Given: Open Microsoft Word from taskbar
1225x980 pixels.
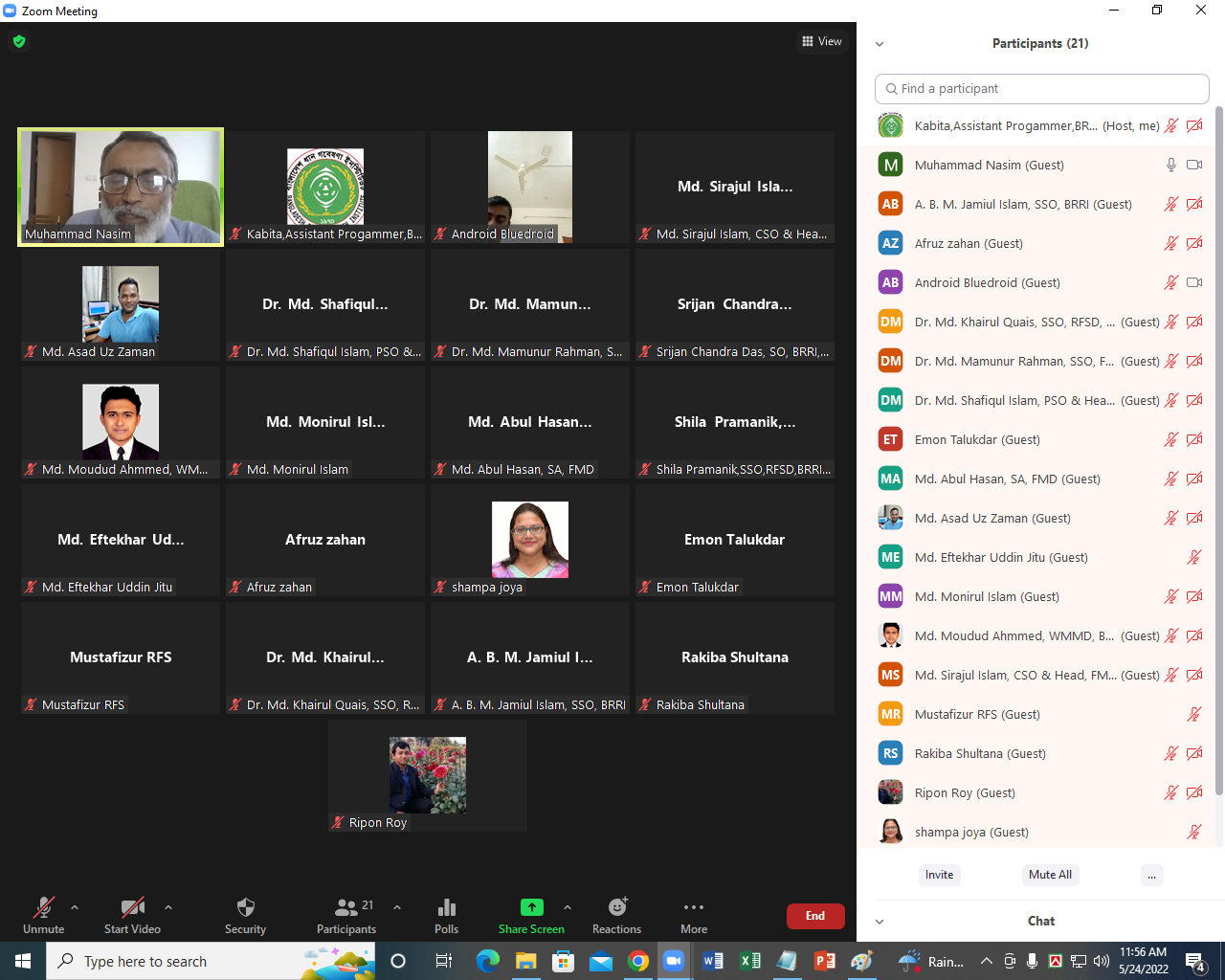Looking at the screenshot, I should coord(713,961).
